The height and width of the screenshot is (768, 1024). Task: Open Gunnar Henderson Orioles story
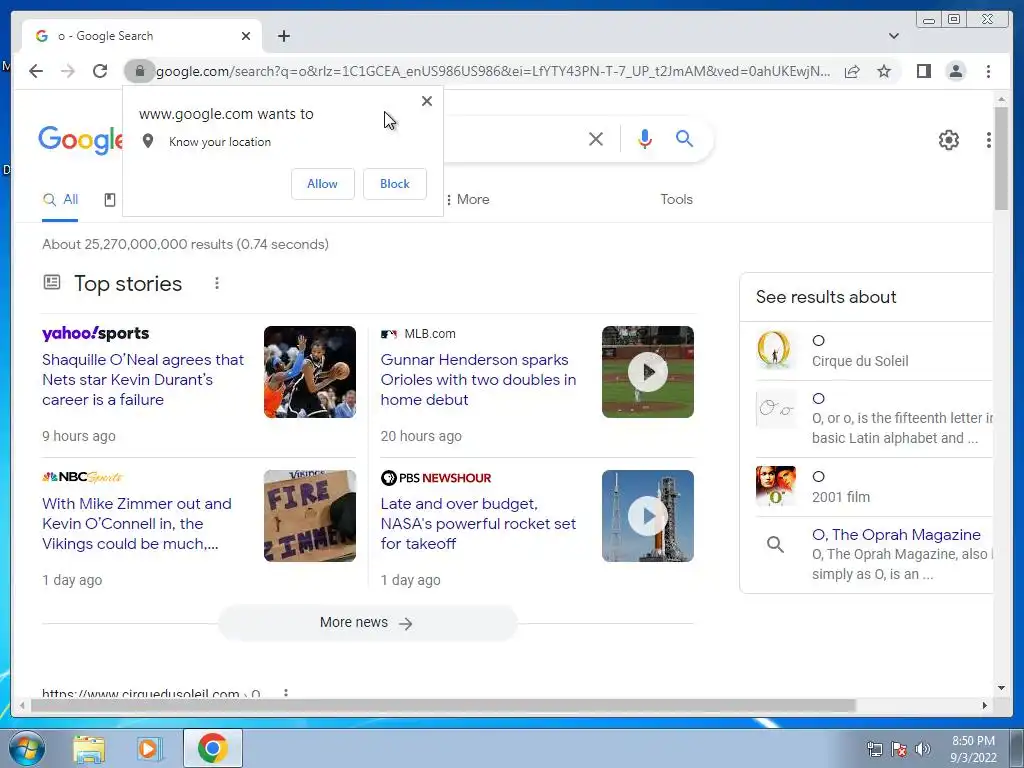click(x=478, y=379)
